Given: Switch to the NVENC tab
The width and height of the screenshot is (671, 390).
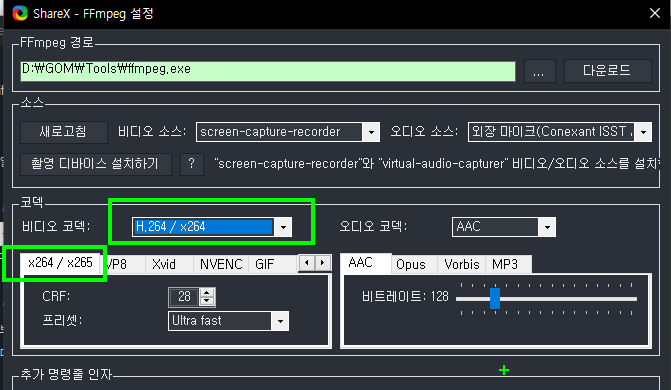Looking at the screenshot, I should (x=221, y=264).
